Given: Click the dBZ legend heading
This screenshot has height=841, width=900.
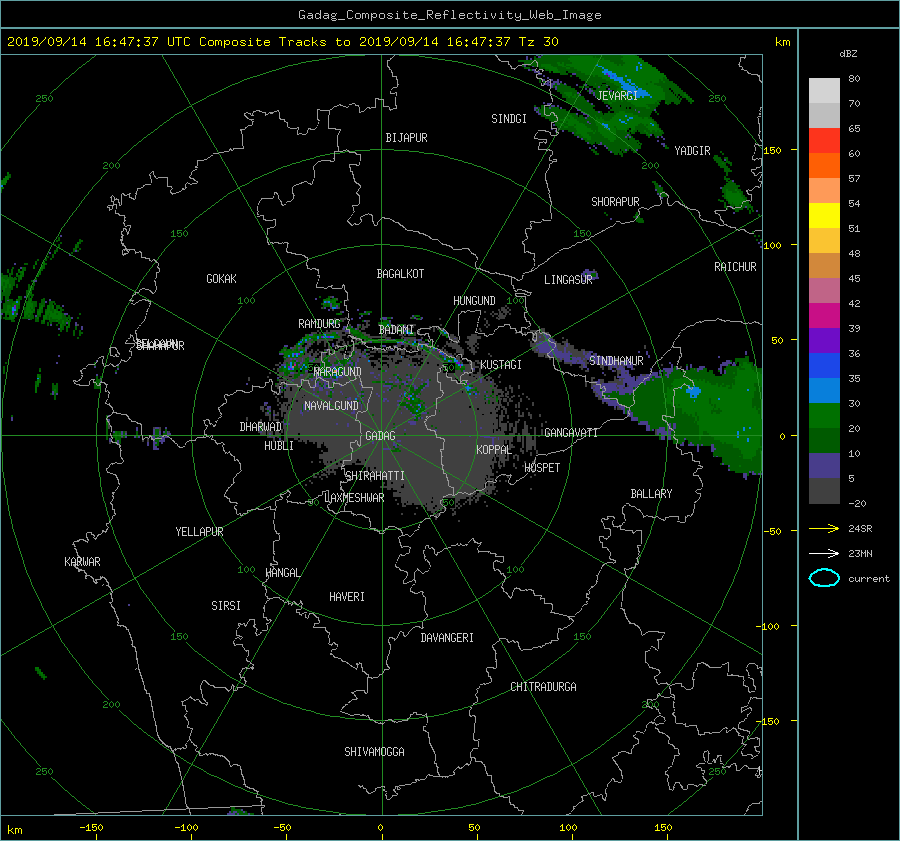Looking at the screenshot, I should pyautogui.click(x=848, y=53).
